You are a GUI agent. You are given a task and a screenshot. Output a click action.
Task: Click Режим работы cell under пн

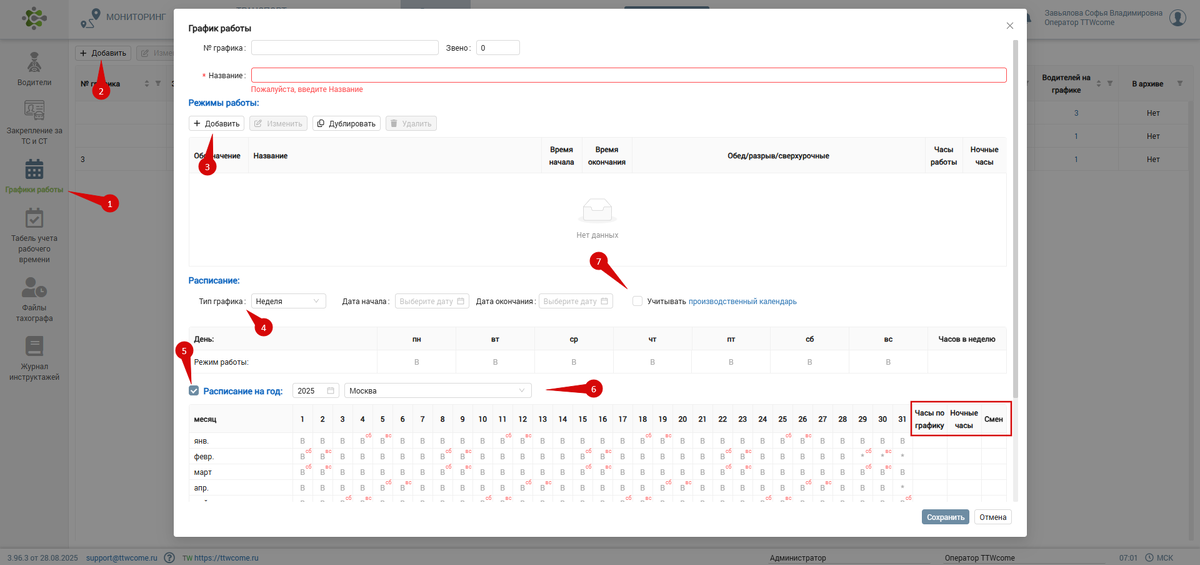tap(417, 362)
